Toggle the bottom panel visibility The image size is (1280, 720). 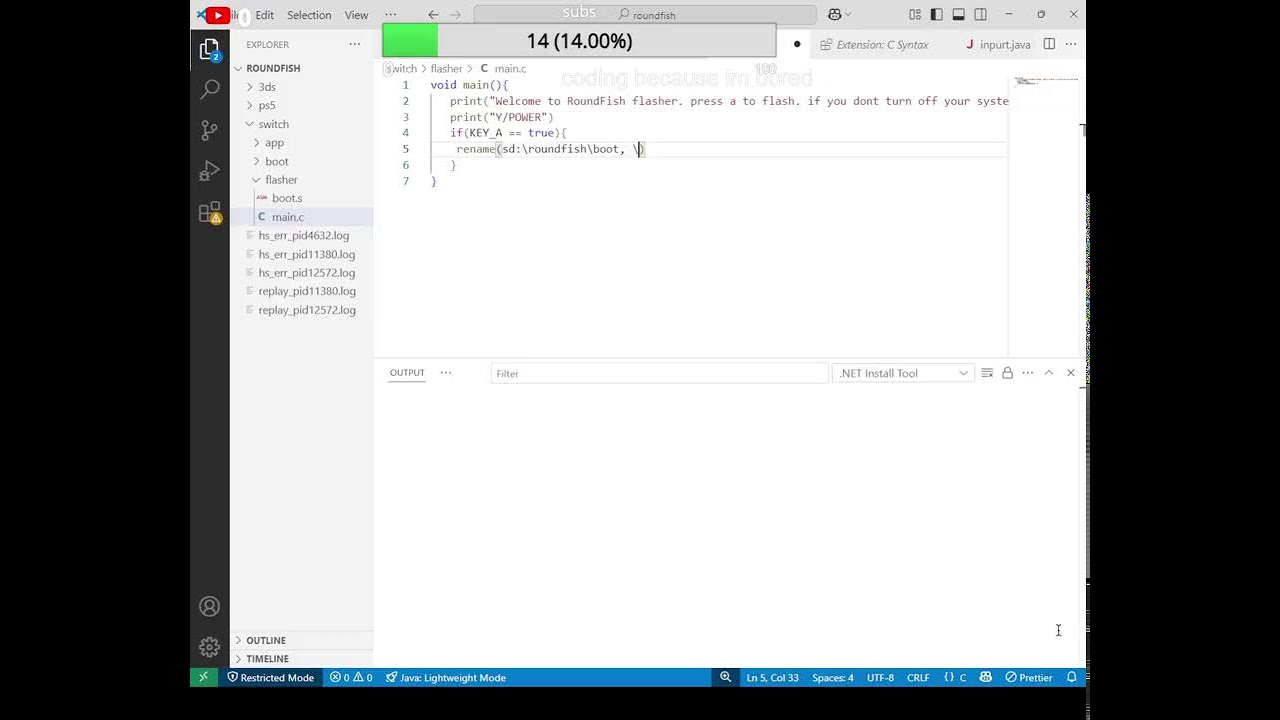pos(958,15)
